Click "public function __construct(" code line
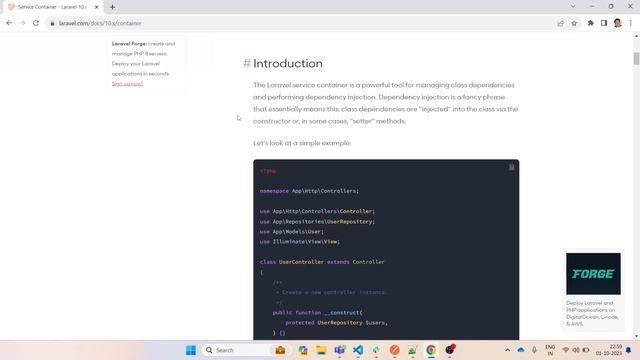This screenshot has height=360, width=640. coord(318,313)
